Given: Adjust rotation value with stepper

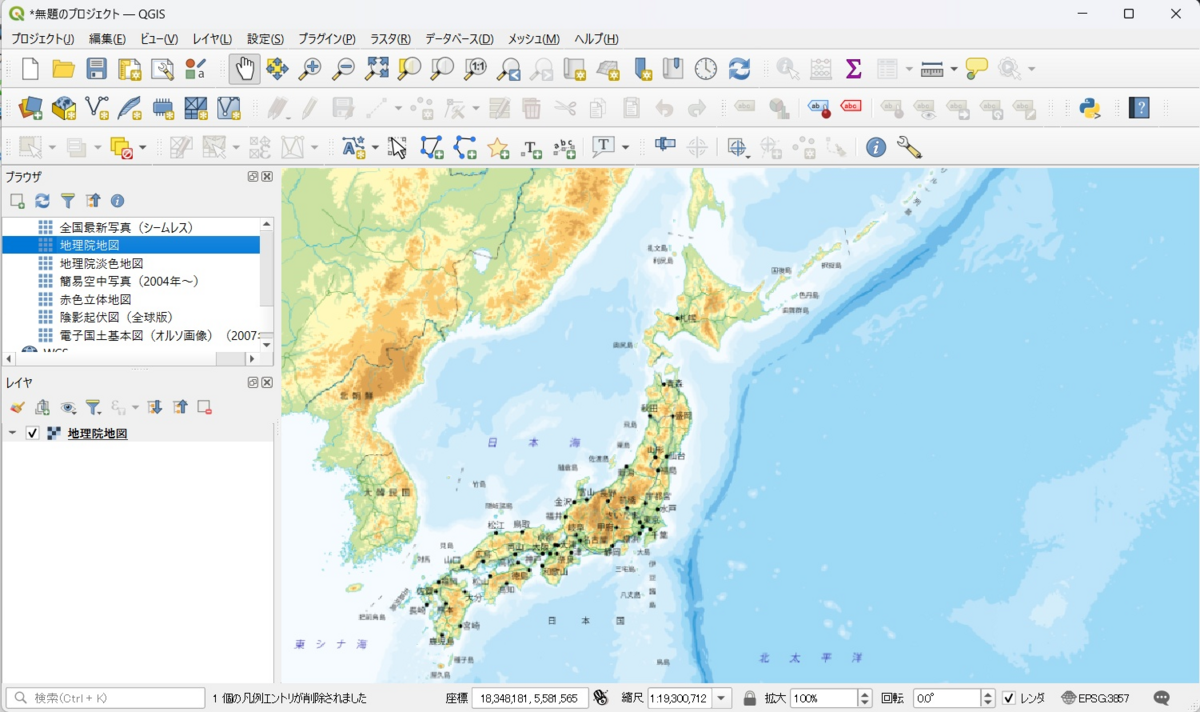Looking at the screenshot, I should tap(988, 698).
